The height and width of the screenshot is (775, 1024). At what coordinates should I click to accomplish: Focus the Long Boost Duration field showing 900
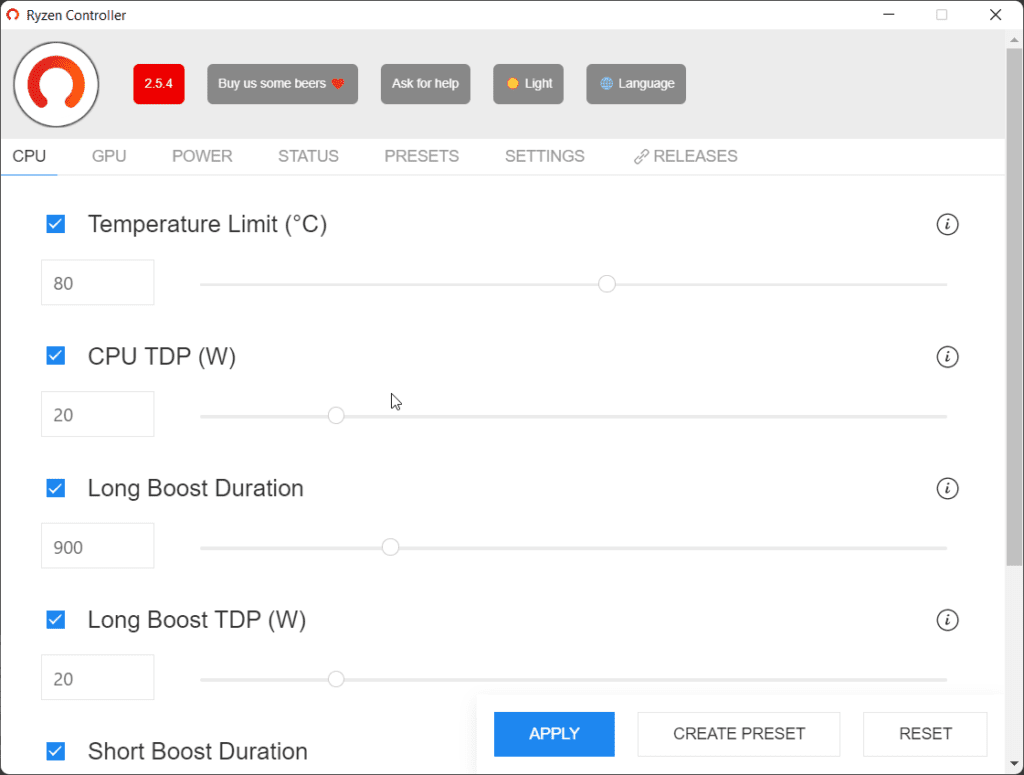(98, 546)
